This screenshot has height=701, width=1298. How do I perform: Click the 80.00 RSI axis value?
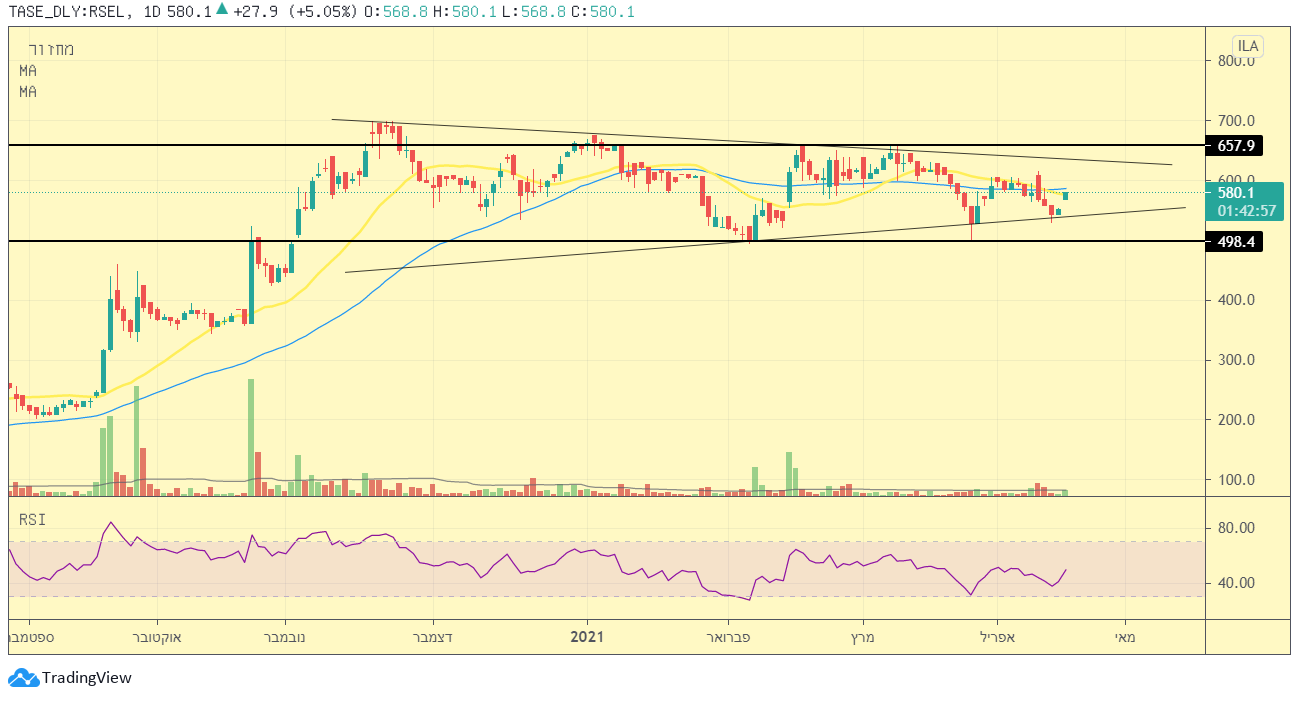point(1238,528)
